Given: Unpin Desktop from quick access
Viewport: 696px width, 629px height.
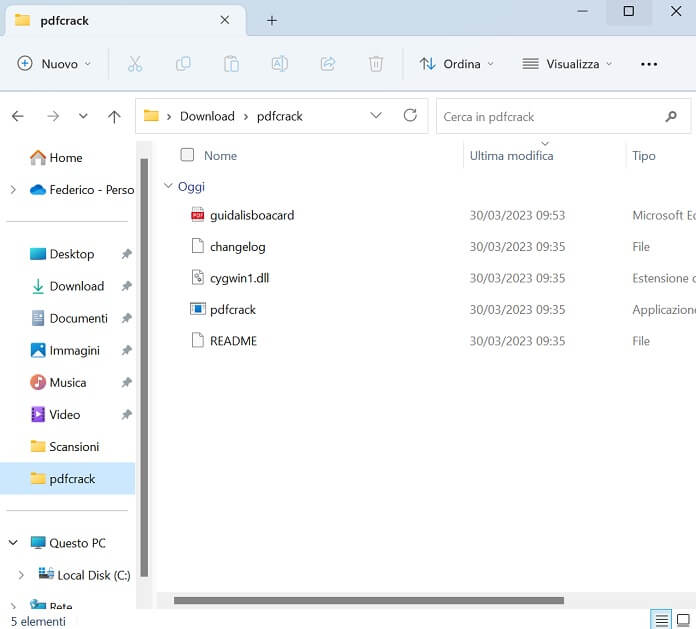Looking at the screenshot, I should (127, 254).
